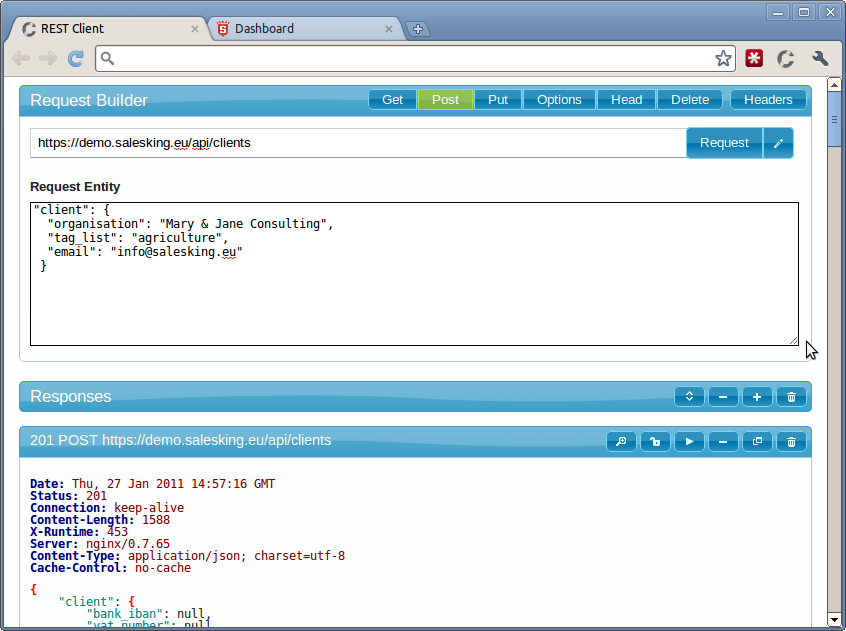
Task: Minimize the browser window
Action: [777, 12]
